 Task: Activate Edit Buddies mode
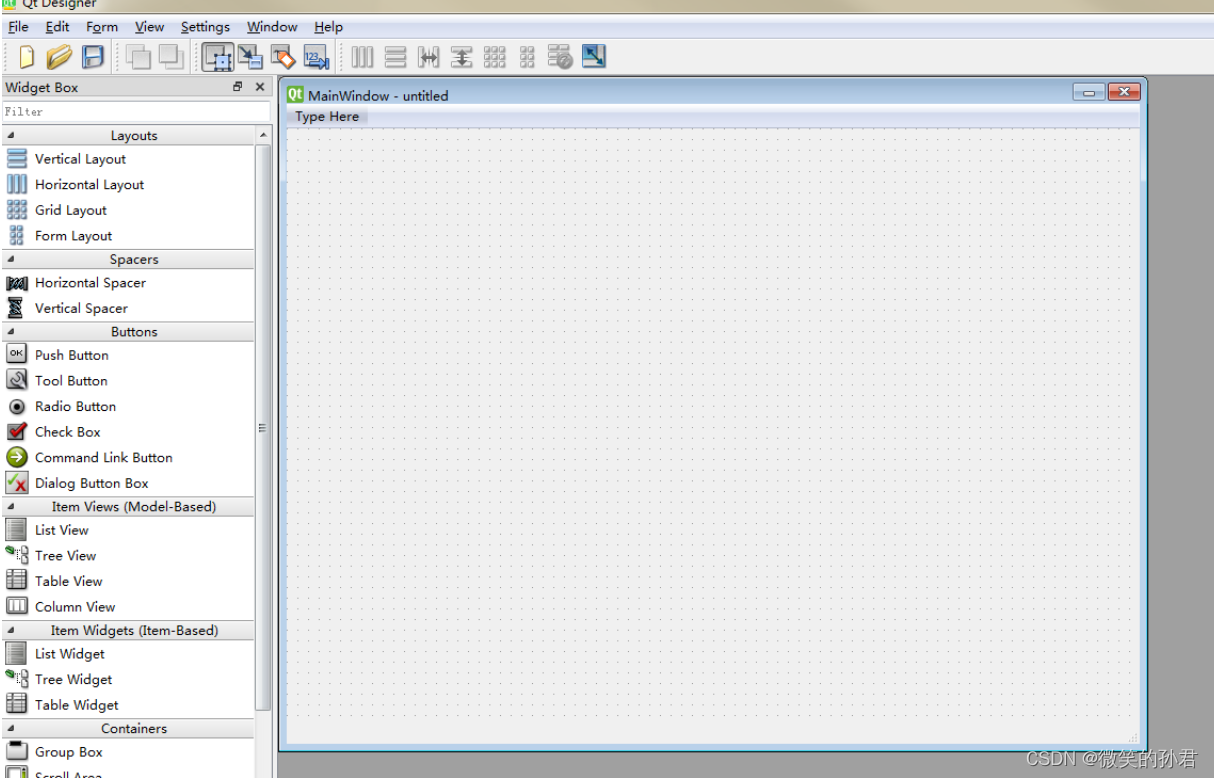[284, 57]
